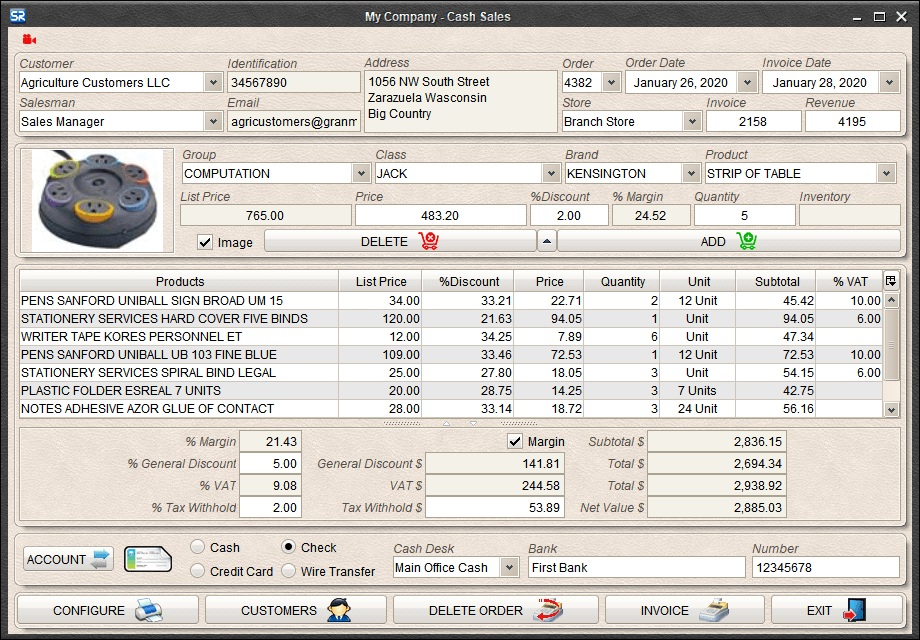The height and width of the screenshot is (640, 920).
Task: Click the Invoice number field
Action: click(x=753, y=122)
